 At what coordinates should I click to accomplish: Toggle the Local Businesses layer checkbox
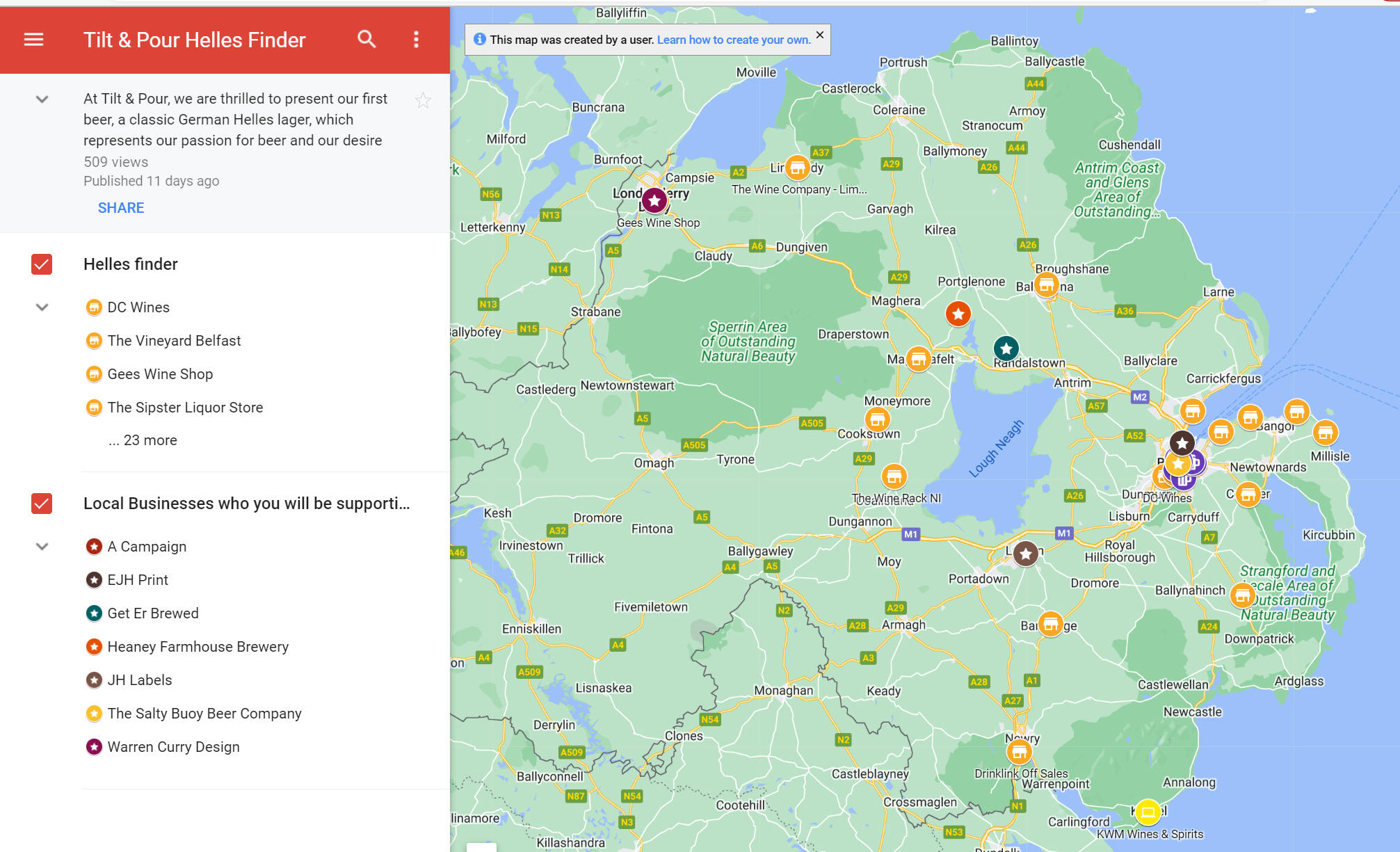tap(42, 504)
